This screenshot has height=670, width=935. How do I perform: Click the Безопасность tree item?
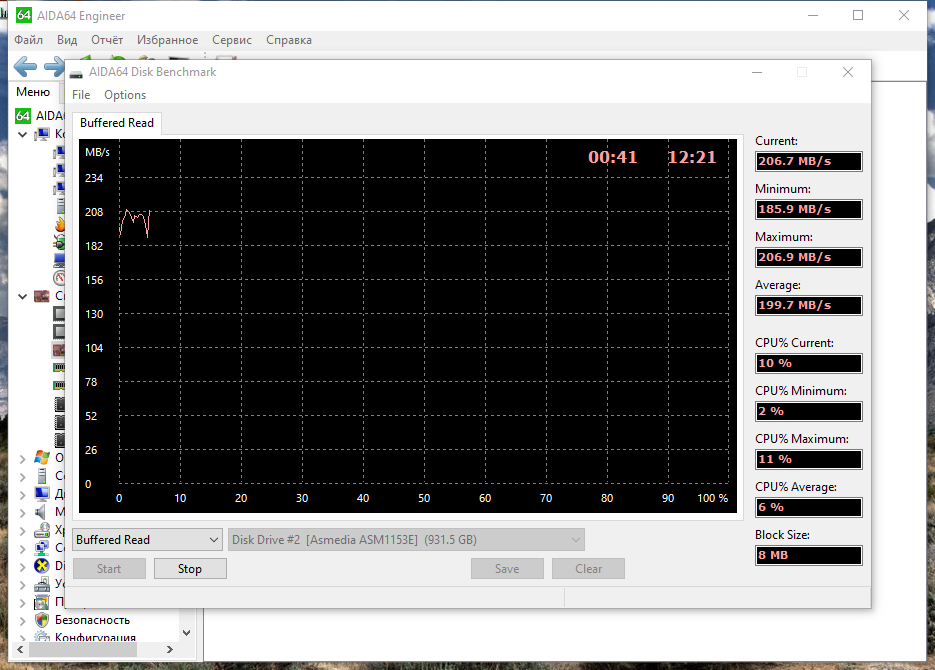[92, 620]
